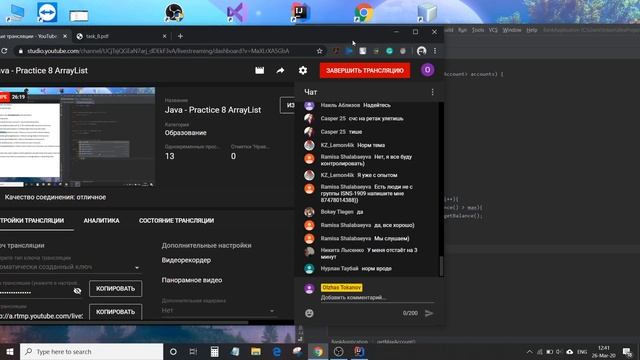Image resolution: width=640 pixels, height=360 pixels.
Task: Expand stream key type dropdown
Action: (x=137, y=268)
